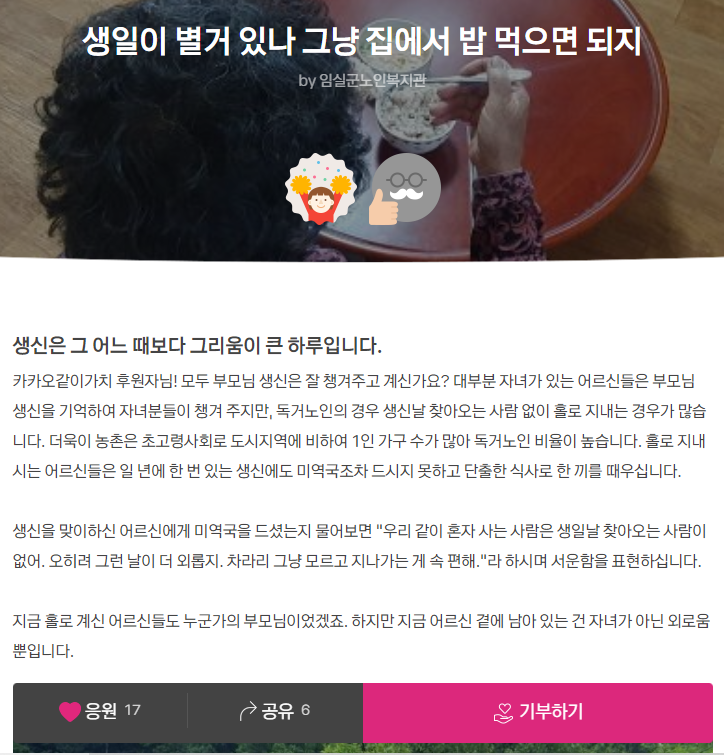Click the 공유 share label
This screenshot has width=724, height=755.
(278, 711)
